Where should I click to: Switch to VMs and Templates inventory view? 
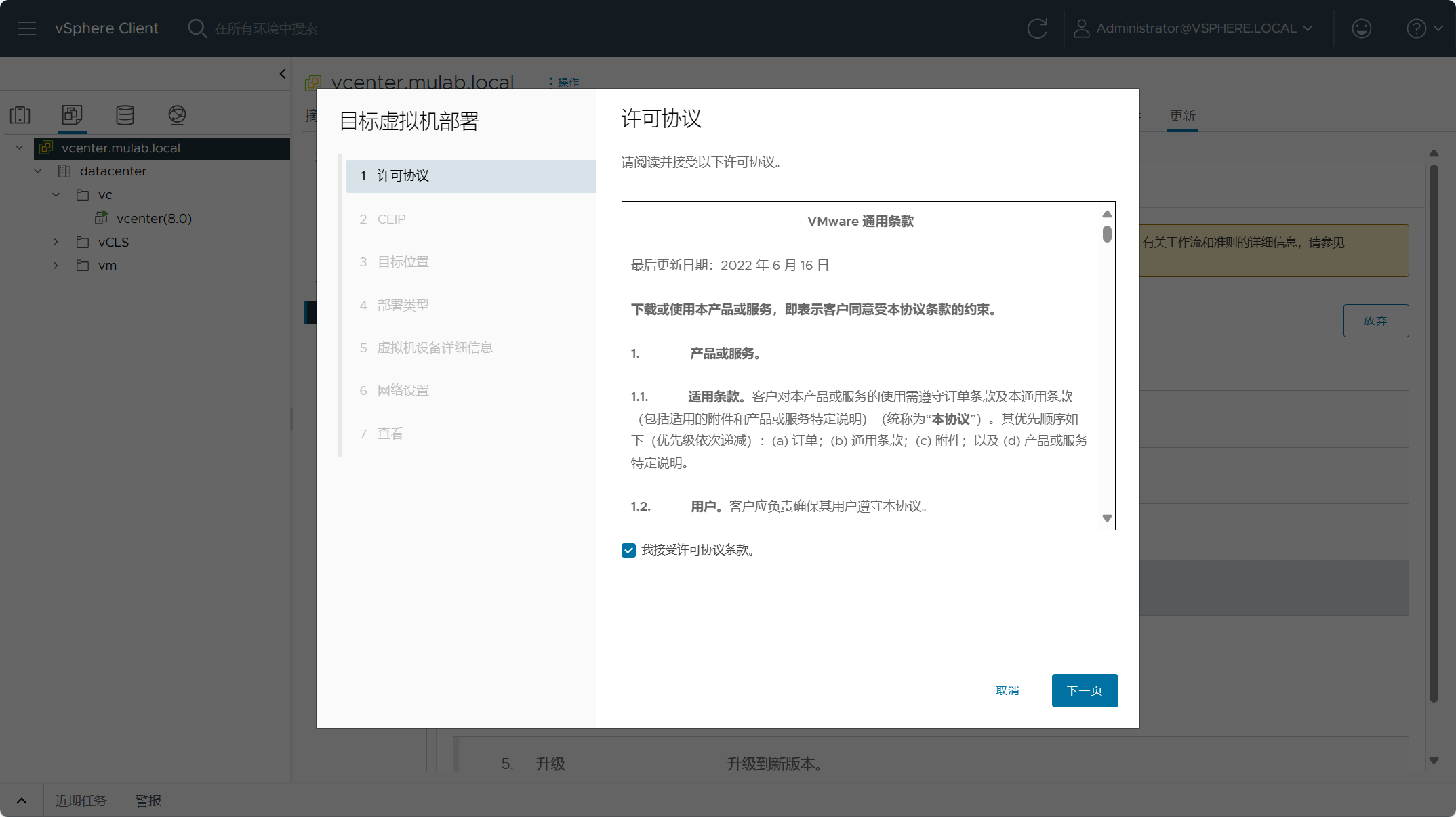[x=72, y=115]
